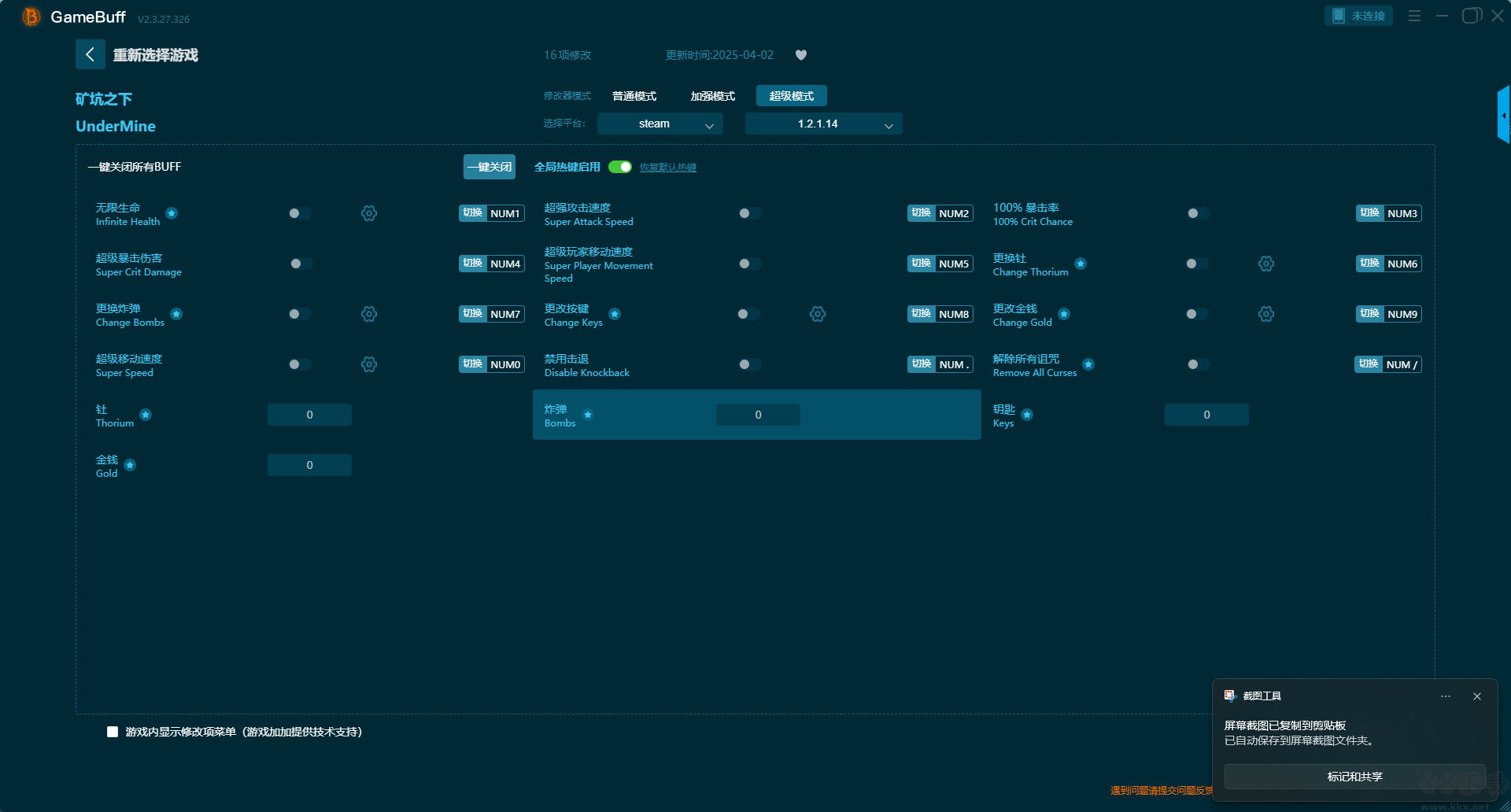Click the back arrow beside 重新选择游戏
The image size is (1511, 812).
(x=90, y=54)
